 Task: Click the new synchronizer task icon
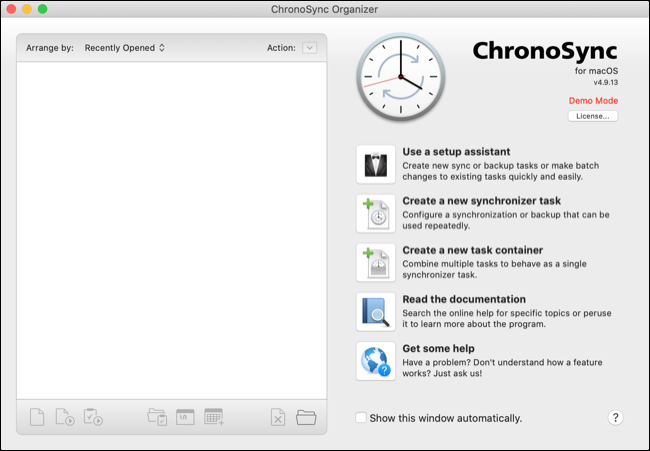tap(375, 213)
